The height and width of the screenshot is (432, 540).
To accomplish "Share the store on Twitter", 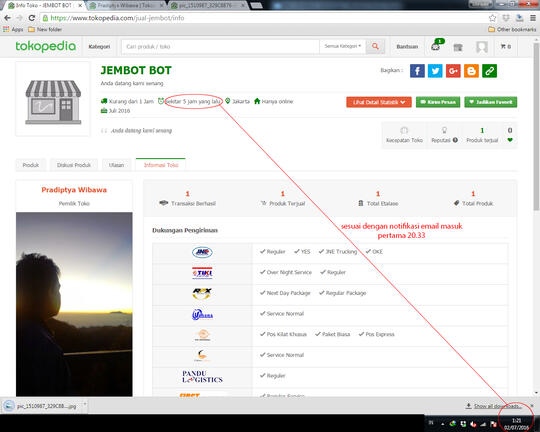I will [435, 71].
